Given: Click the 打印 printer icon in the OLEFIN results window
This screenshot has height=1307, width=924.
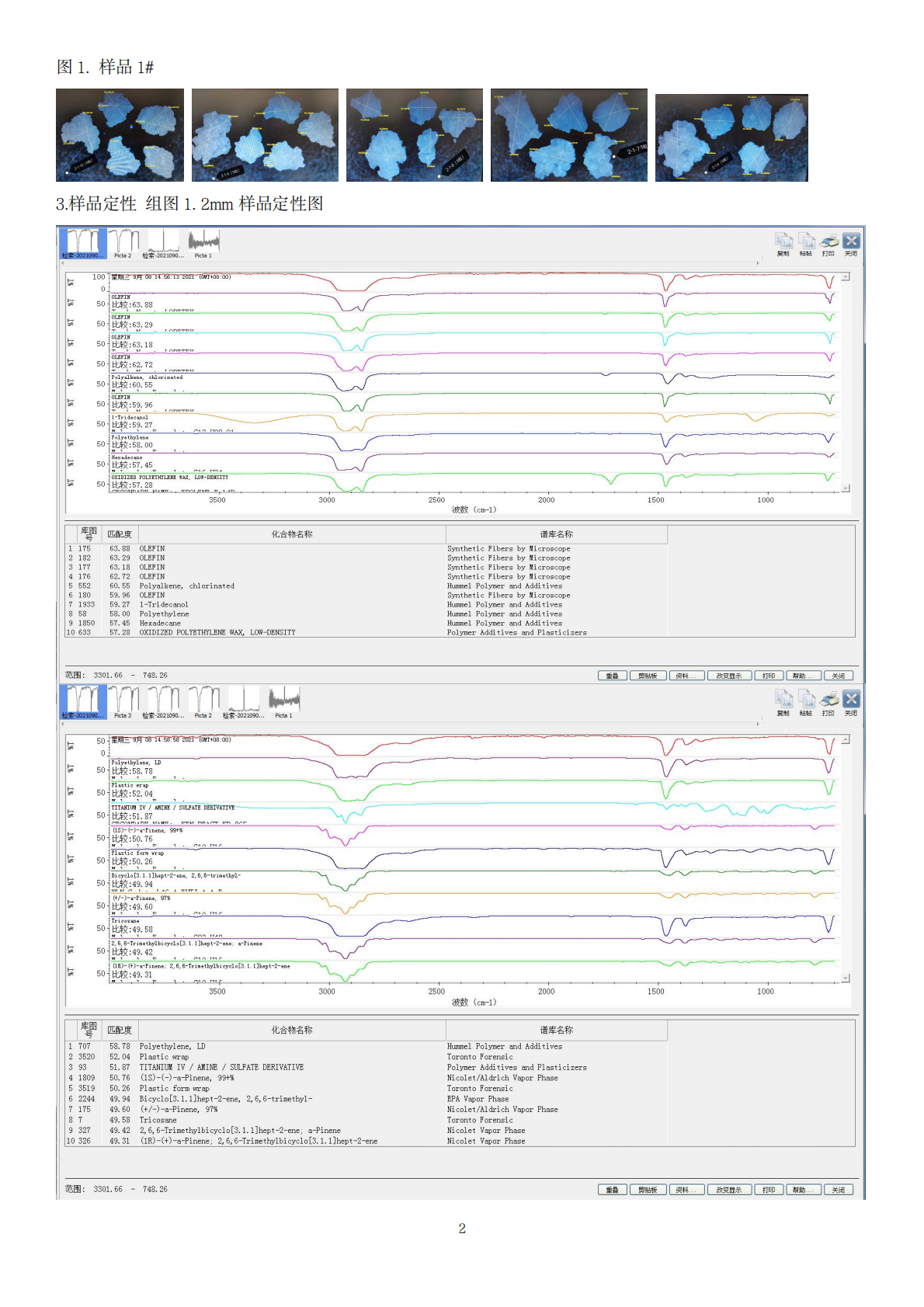Looking at the screenshot, I should (828, 242).
